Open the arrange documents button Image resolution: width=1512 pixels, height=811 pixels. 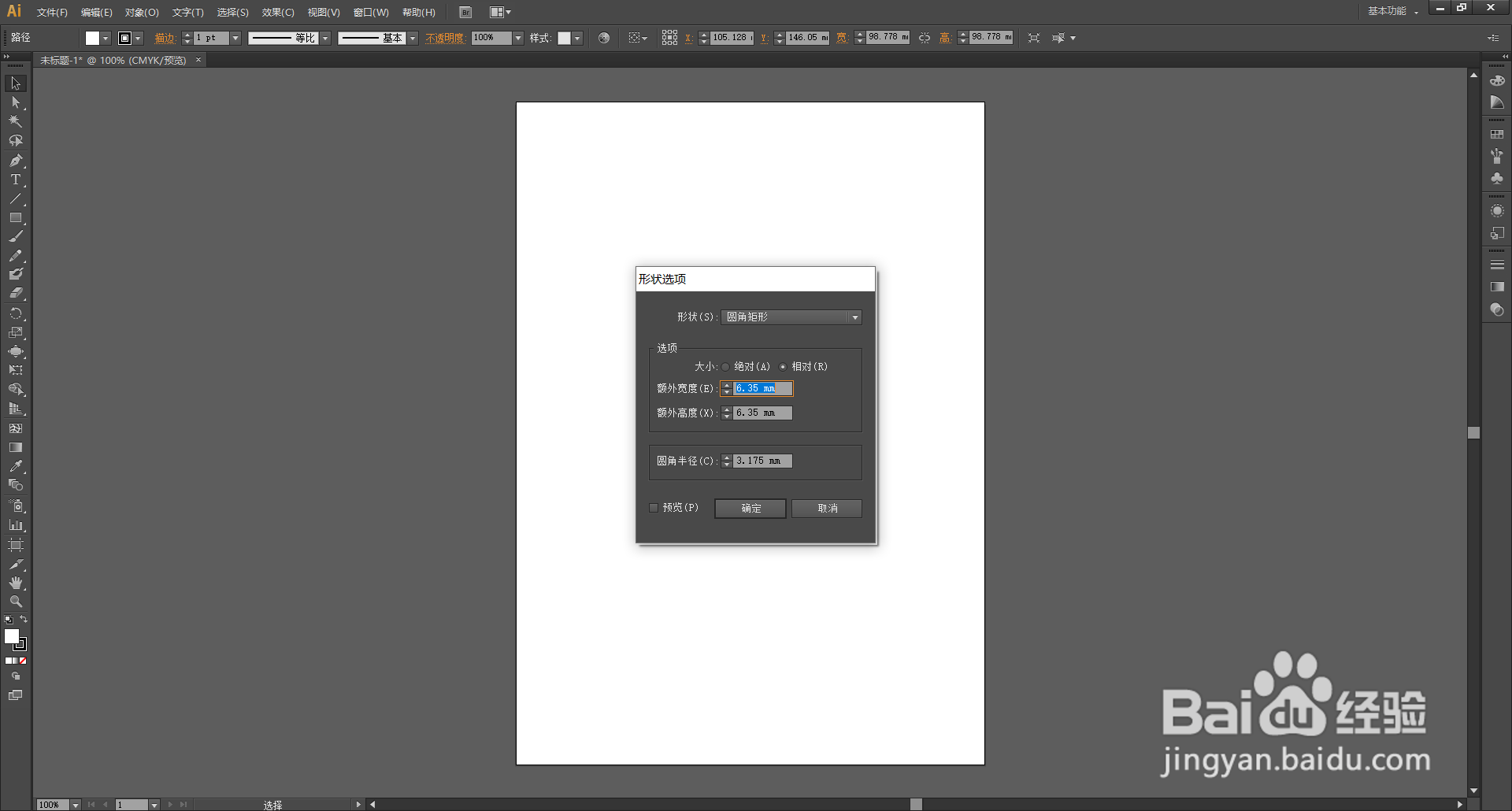point(500,13)
